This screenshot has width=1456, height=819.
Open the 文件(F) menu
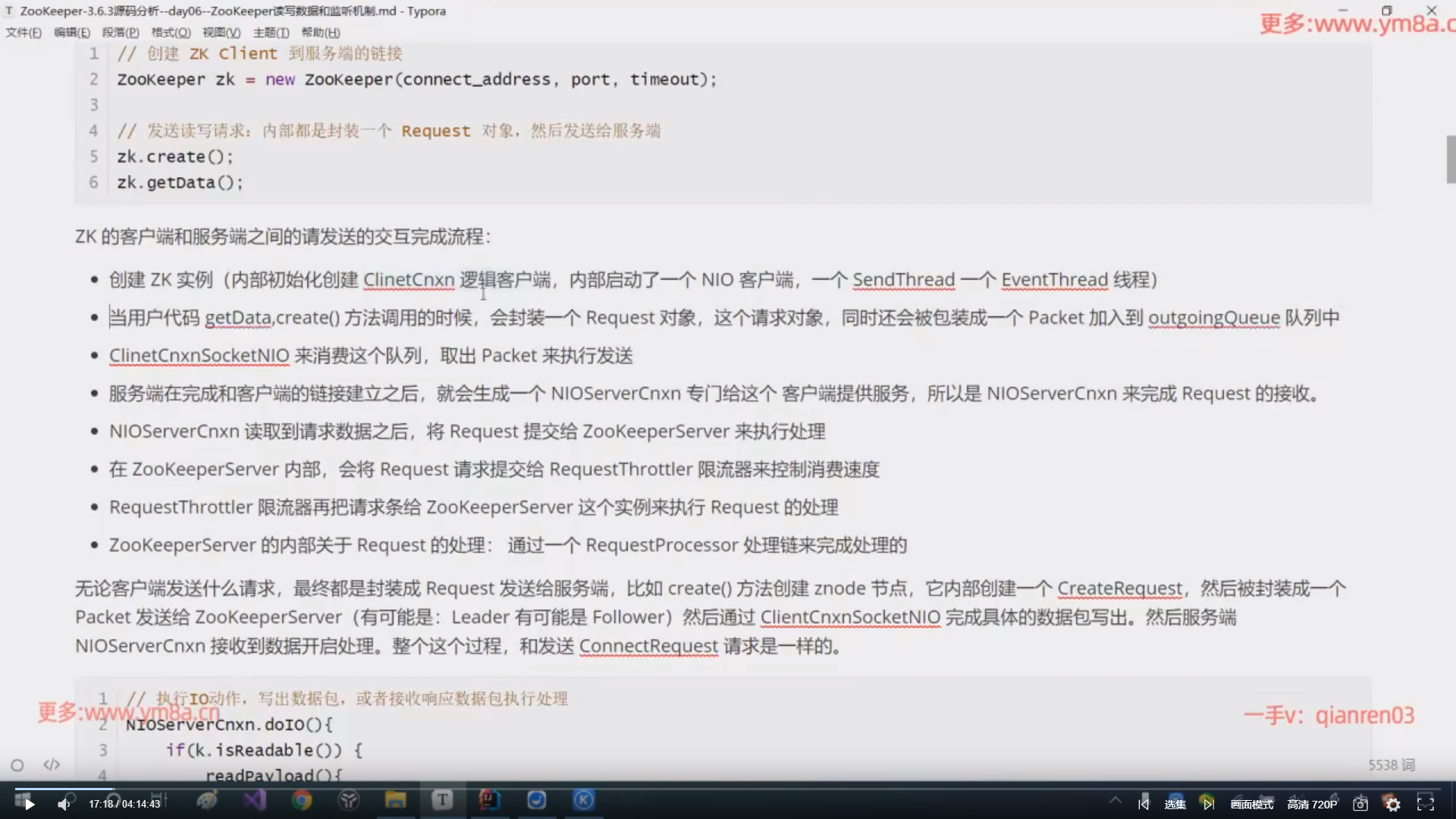coord(24,33)
